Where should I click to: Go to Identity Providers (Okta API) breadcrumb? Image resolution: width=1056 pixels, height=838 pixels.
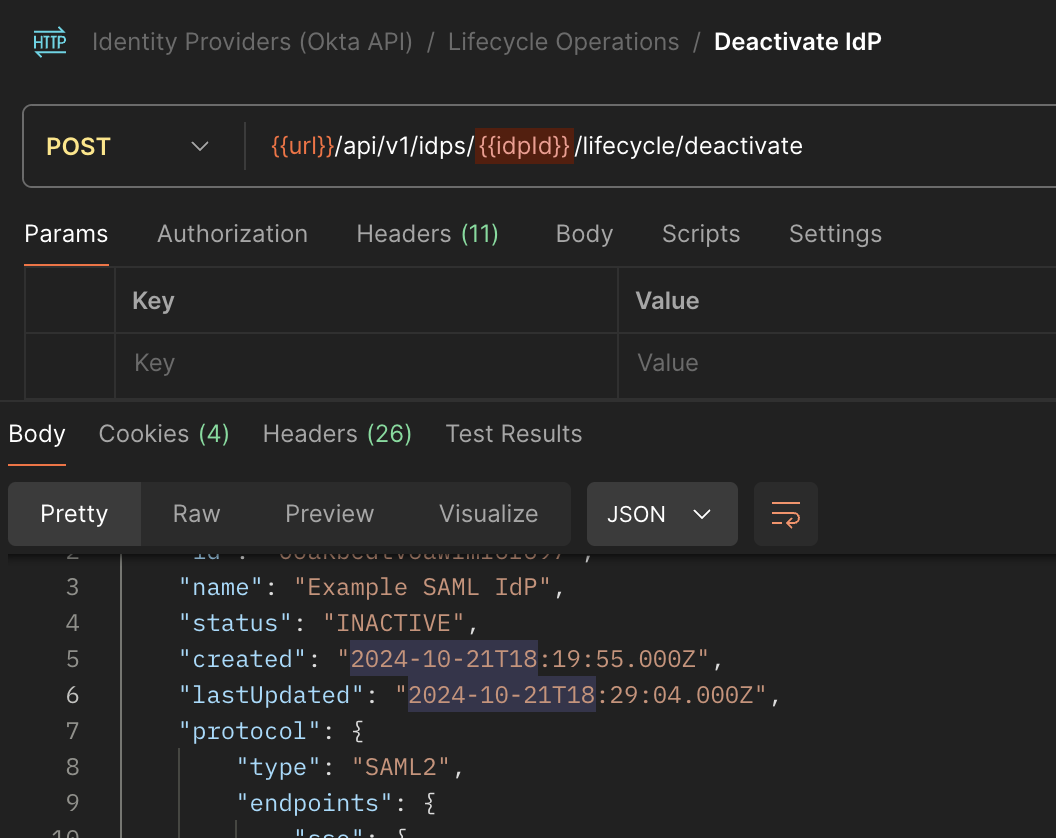252,42
